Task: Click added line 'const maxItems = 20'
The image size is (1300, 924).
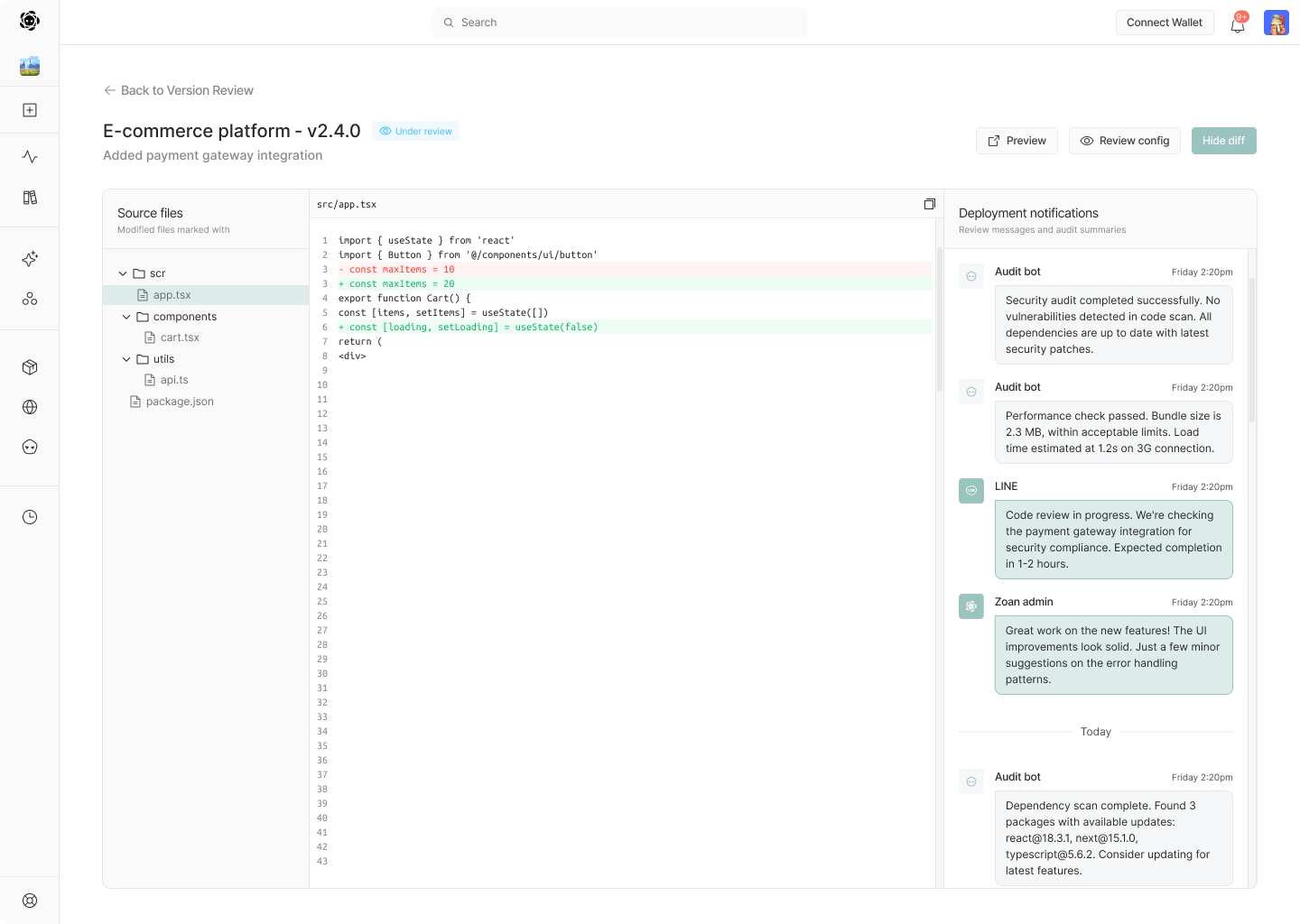Action: [635, 283]
